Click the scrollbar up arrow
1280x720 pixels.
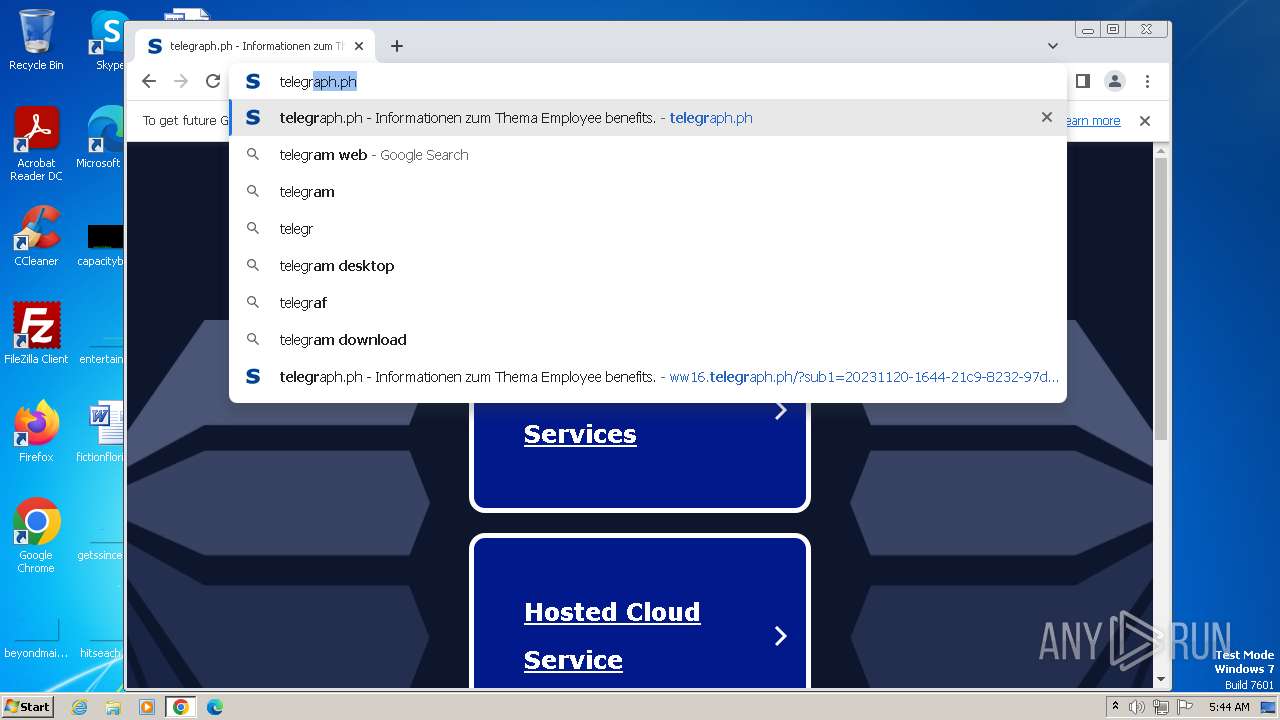(x=1161, y=151)
